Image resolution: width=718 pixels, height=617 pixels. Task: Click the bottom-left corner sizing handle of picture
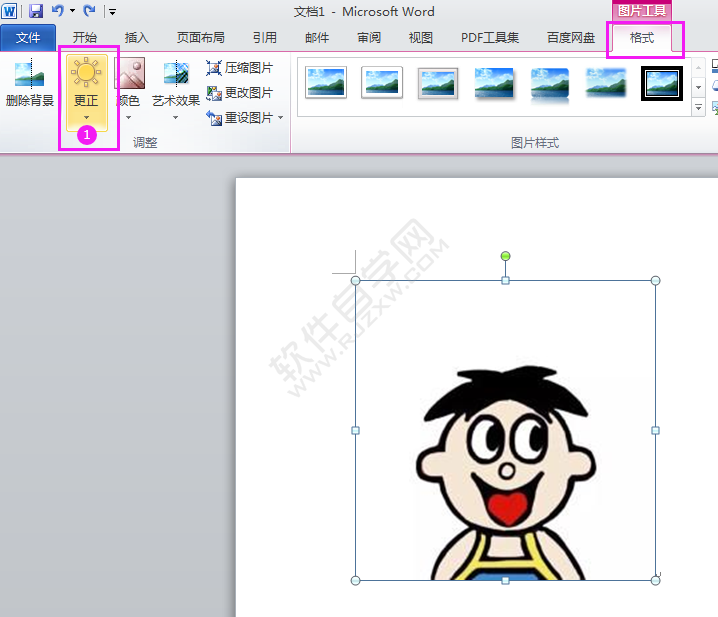tap(355, 580)
